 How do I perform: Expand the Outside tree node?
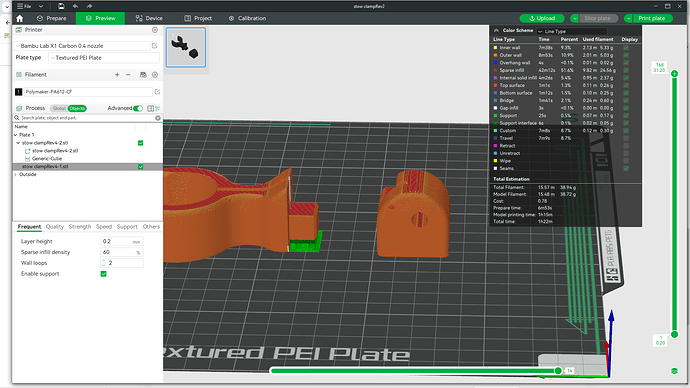16,175
